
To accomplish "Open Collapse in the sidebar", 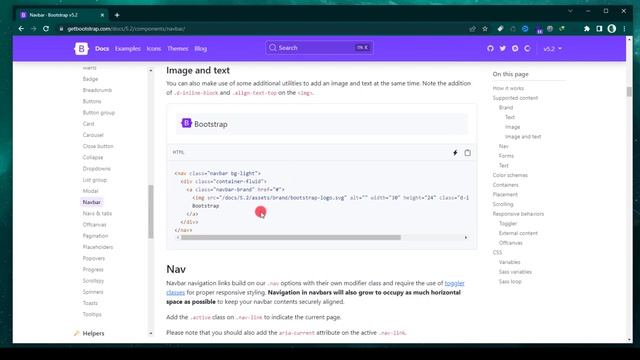I will pyautogui.click(x=93, y=157).
